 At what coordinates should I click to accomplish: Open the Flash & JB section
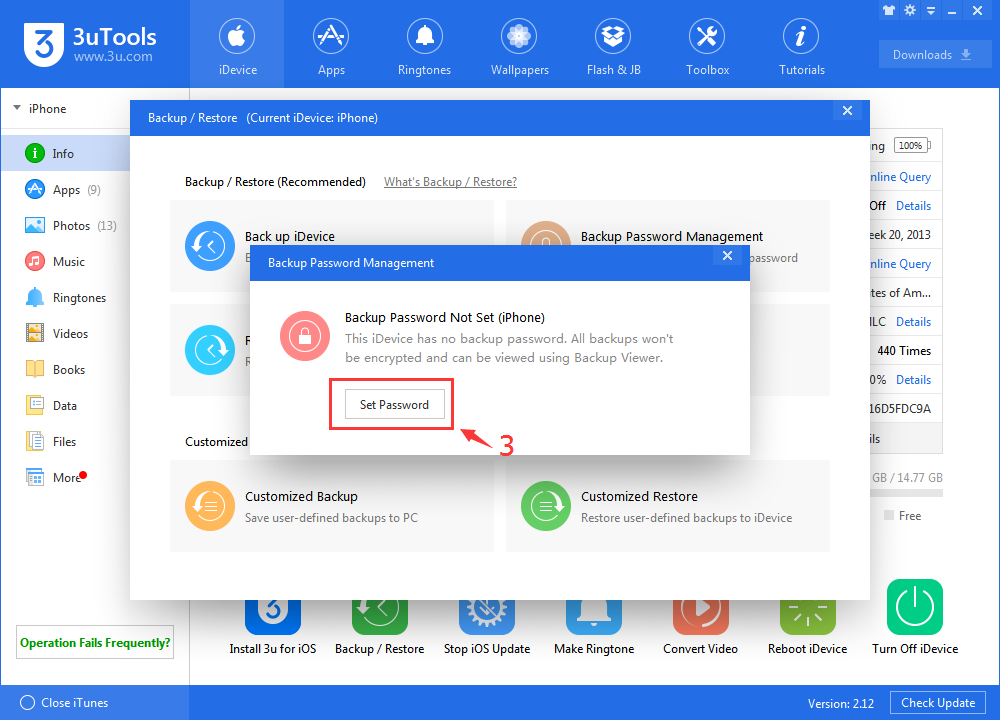(x=614, y=45)
